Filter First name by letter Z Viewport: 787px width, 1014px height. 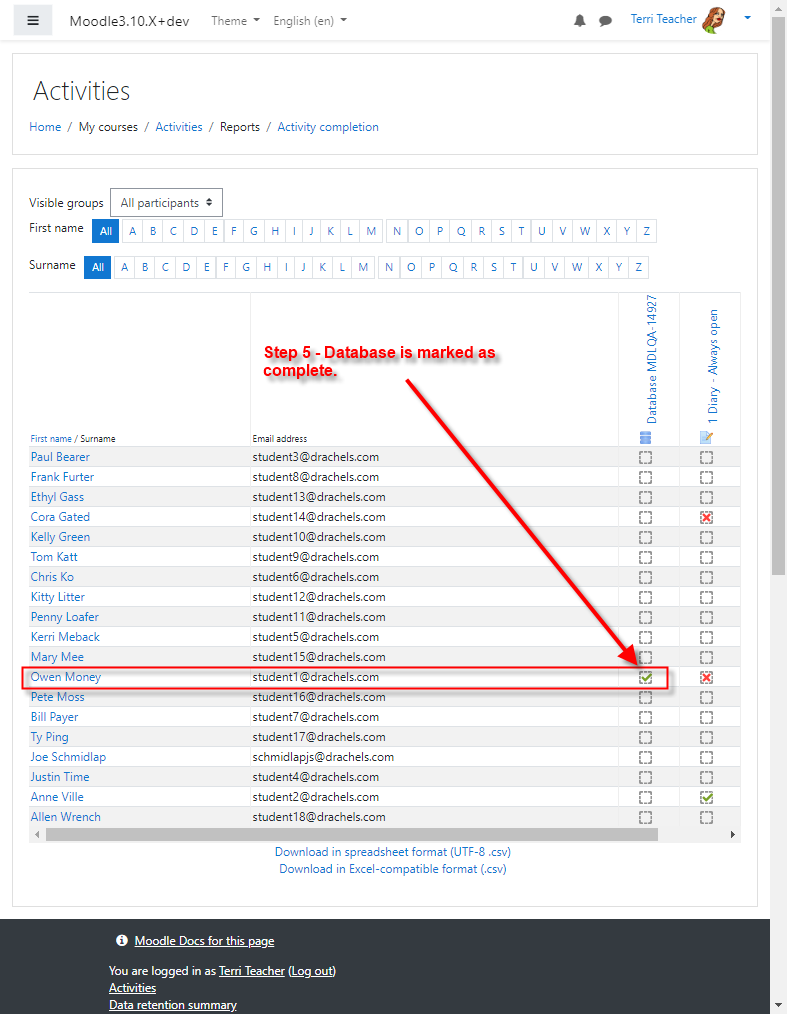coord(646,231)
